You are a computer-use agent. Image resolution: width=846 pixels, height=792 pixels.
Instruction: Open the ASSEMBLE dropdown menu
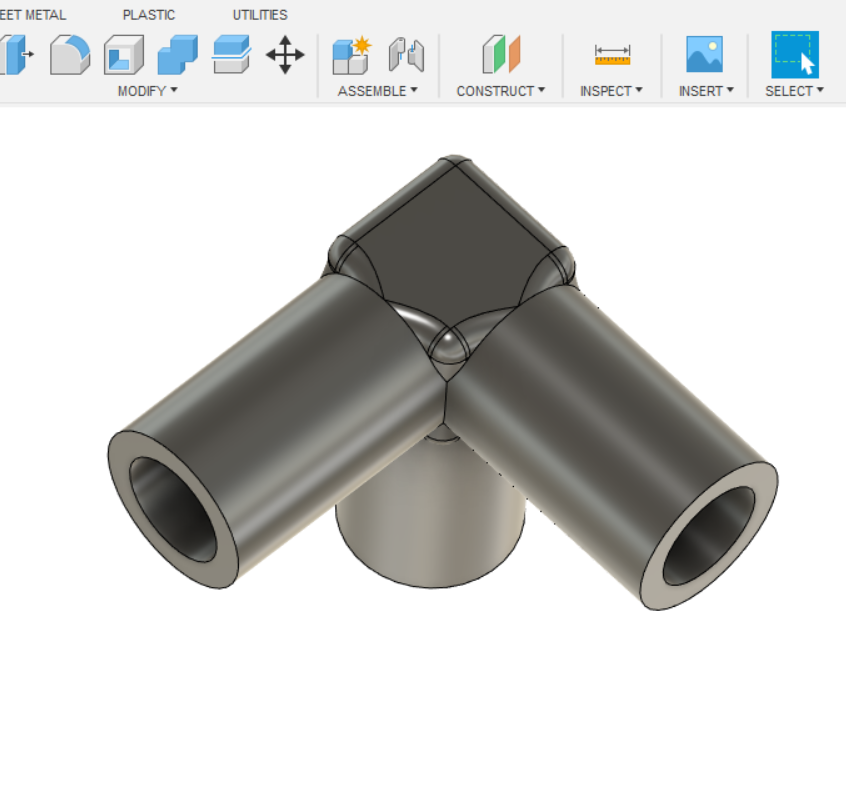coord(378,91)
